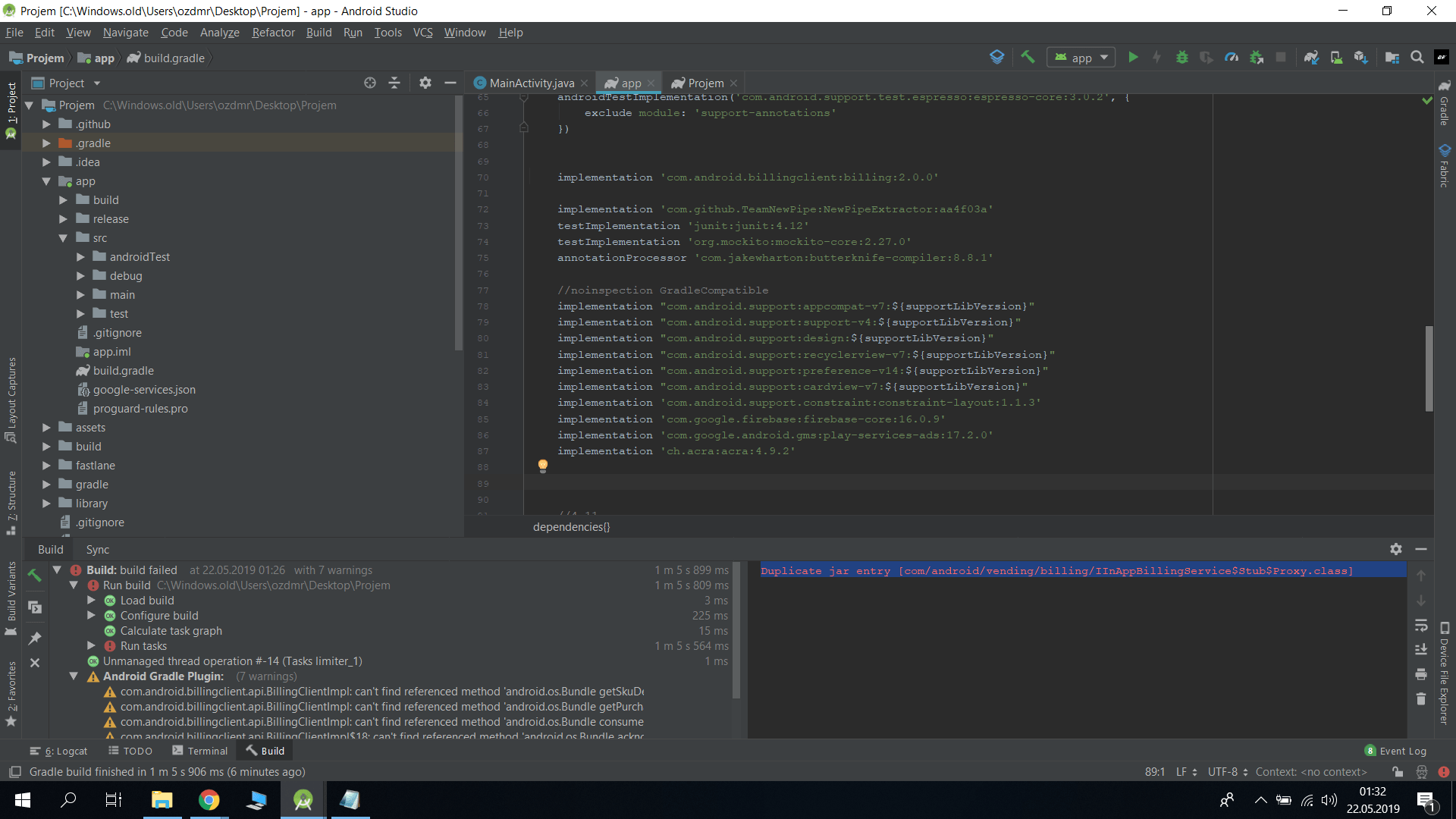Toggle the read-only lock in the status bar

(1399, 771)
